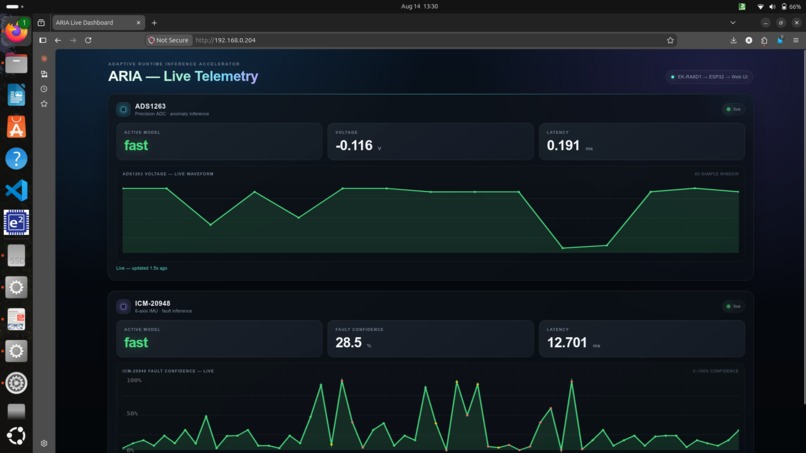Launch the e² studio app
Image resolution: width=806 pixels, height=453 pixels.
16,223
